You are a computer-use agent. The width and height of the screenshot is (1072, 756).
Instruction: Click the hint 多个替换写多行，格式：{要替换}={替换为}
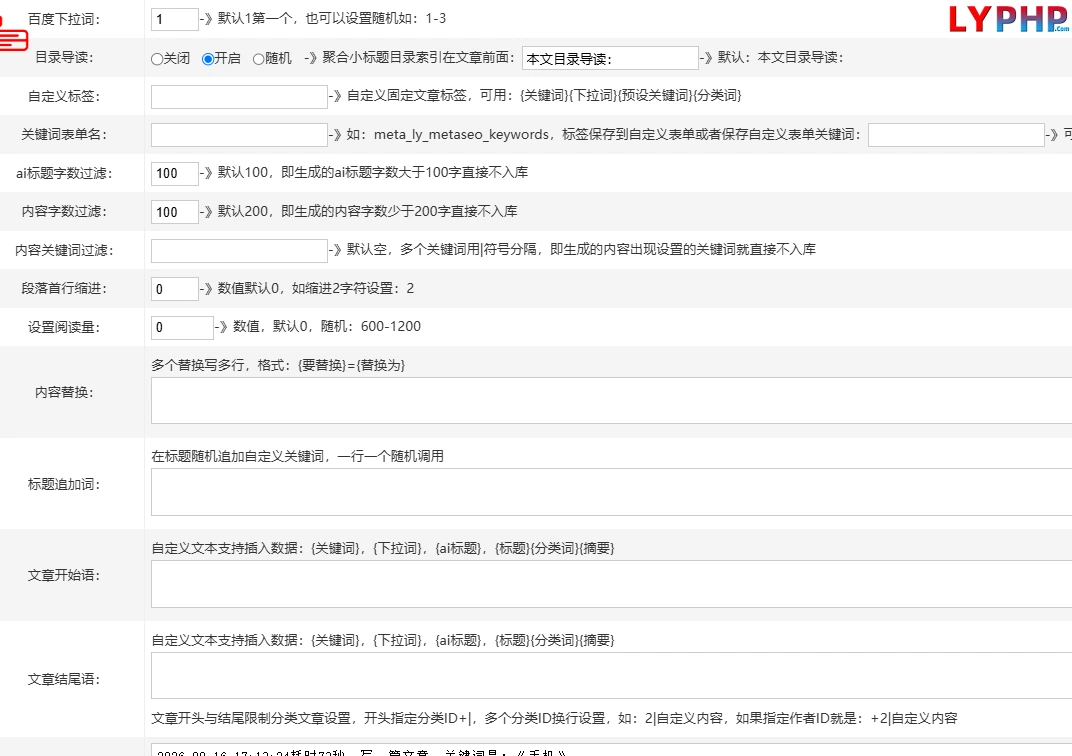click(278, 366)
